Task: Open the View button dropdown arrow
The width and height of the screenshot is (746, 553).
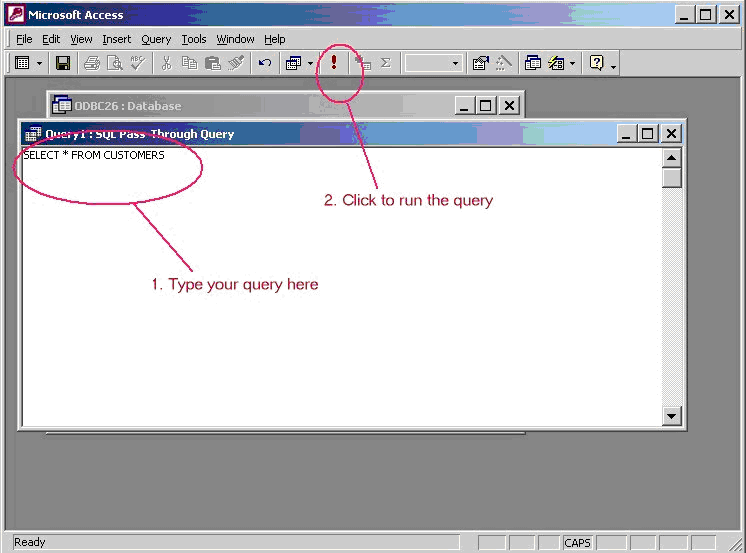Action: pos(39,63)
